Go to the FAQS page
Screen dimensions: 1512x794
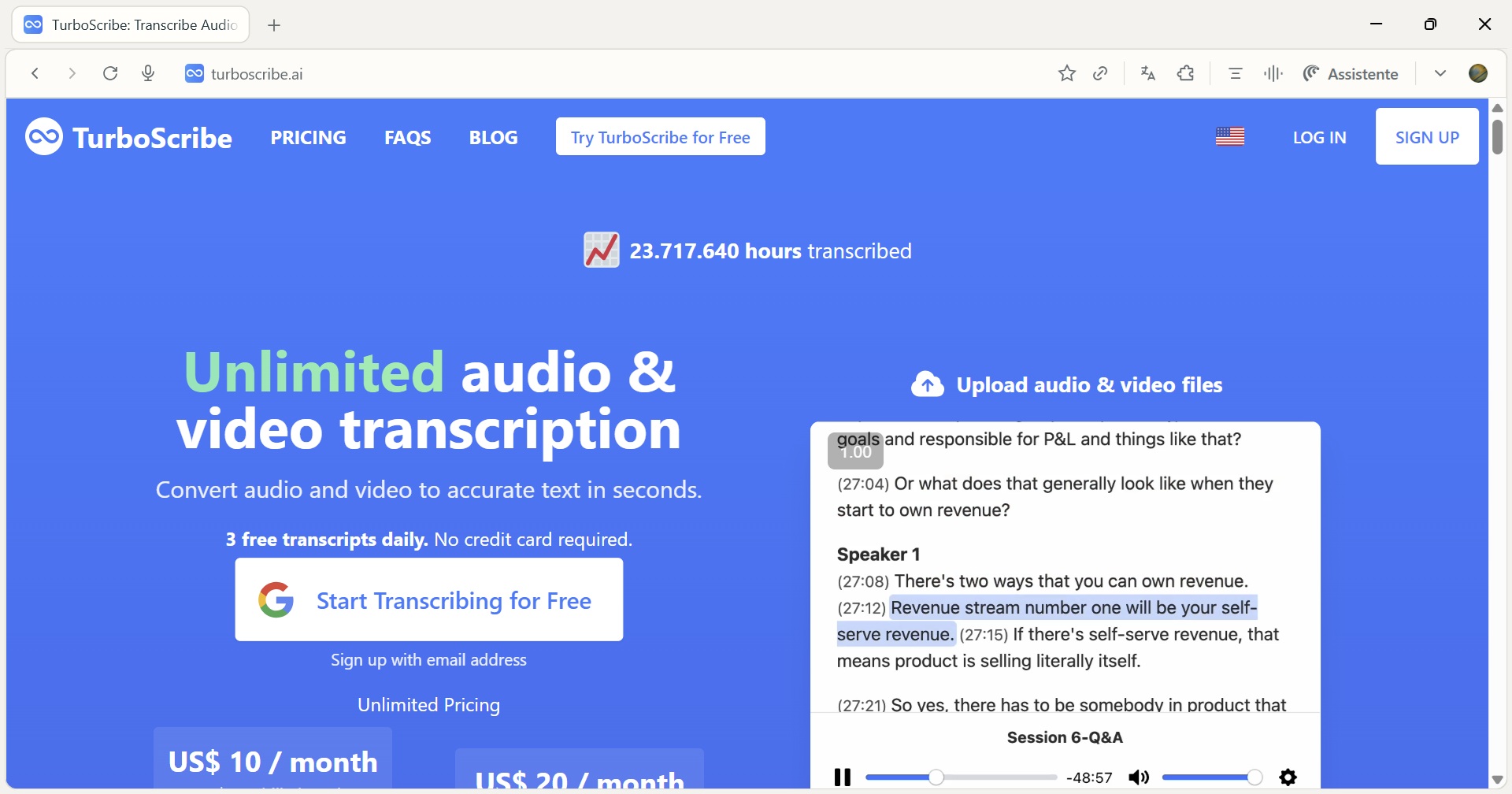pyautogui.click(x=407, y=137)
